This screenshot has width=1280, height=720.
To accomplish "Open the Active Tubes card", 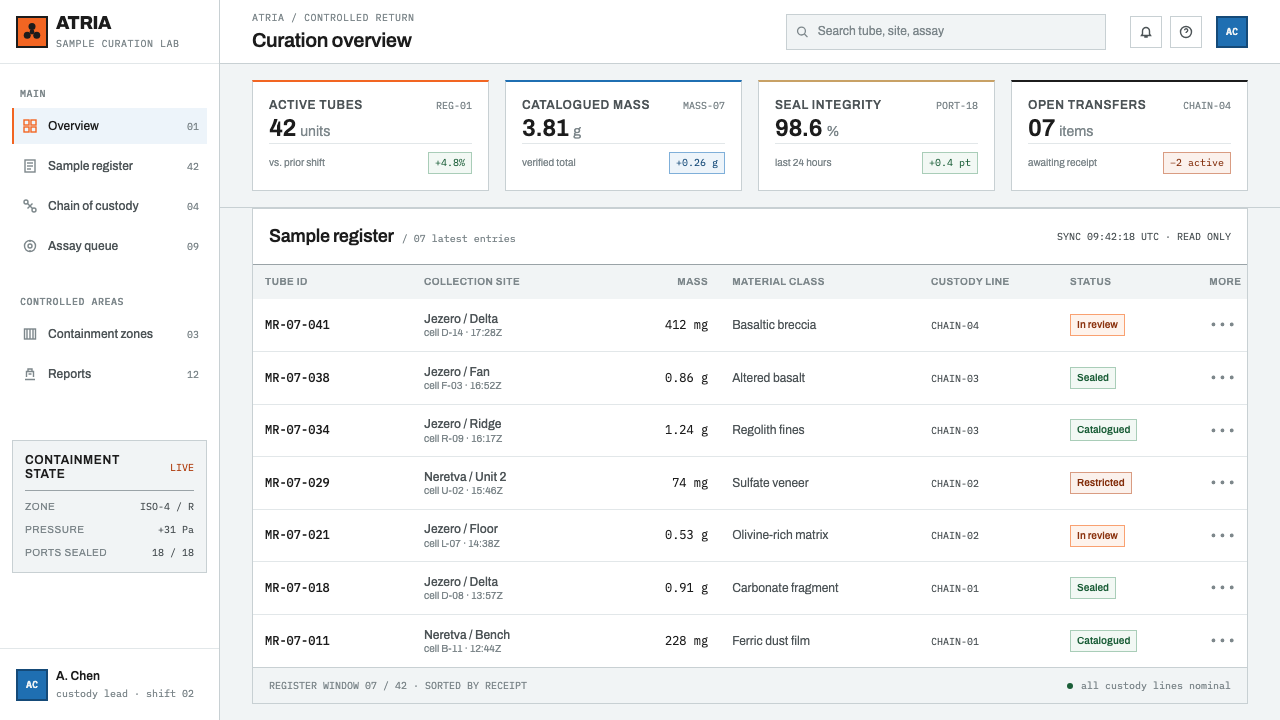I will click(x=371, y=135).
